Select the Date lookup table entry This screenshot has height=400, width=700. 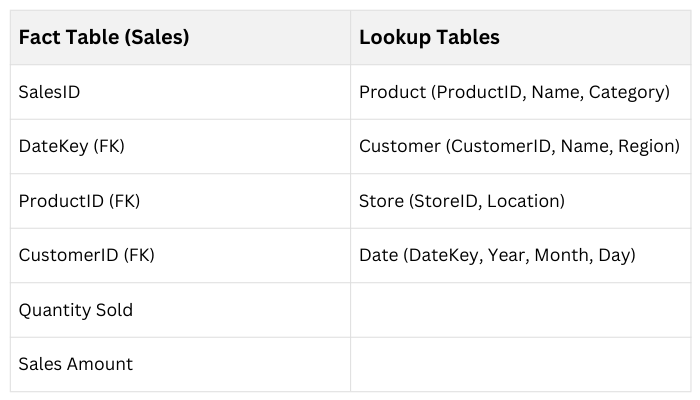[497, 255]
